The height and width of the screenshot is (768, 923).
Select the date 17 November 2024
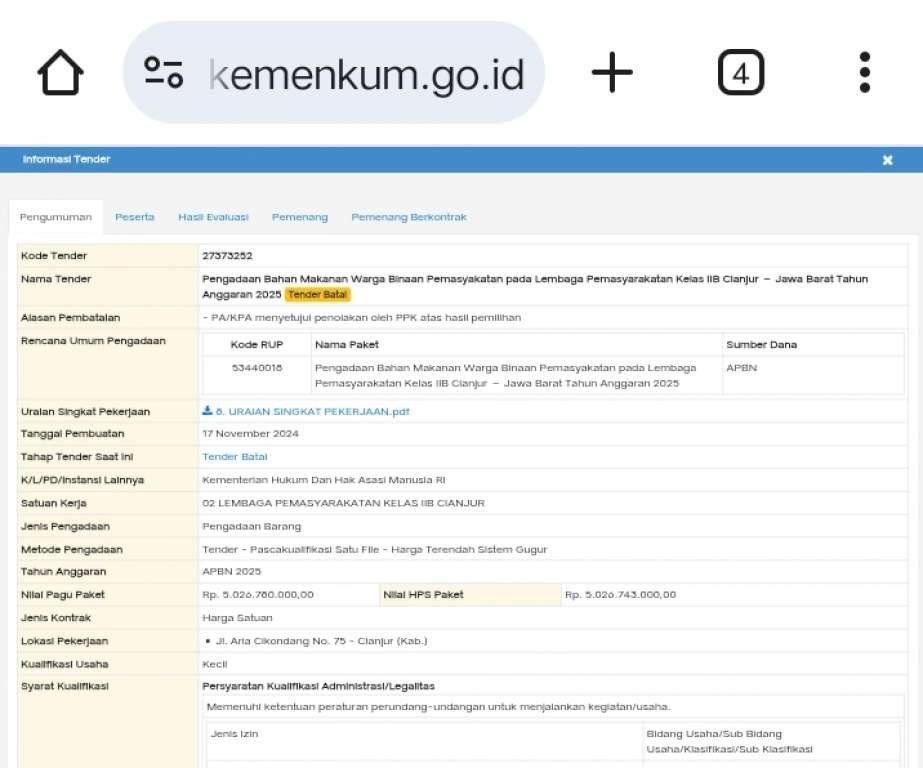[x=250, y=434]
